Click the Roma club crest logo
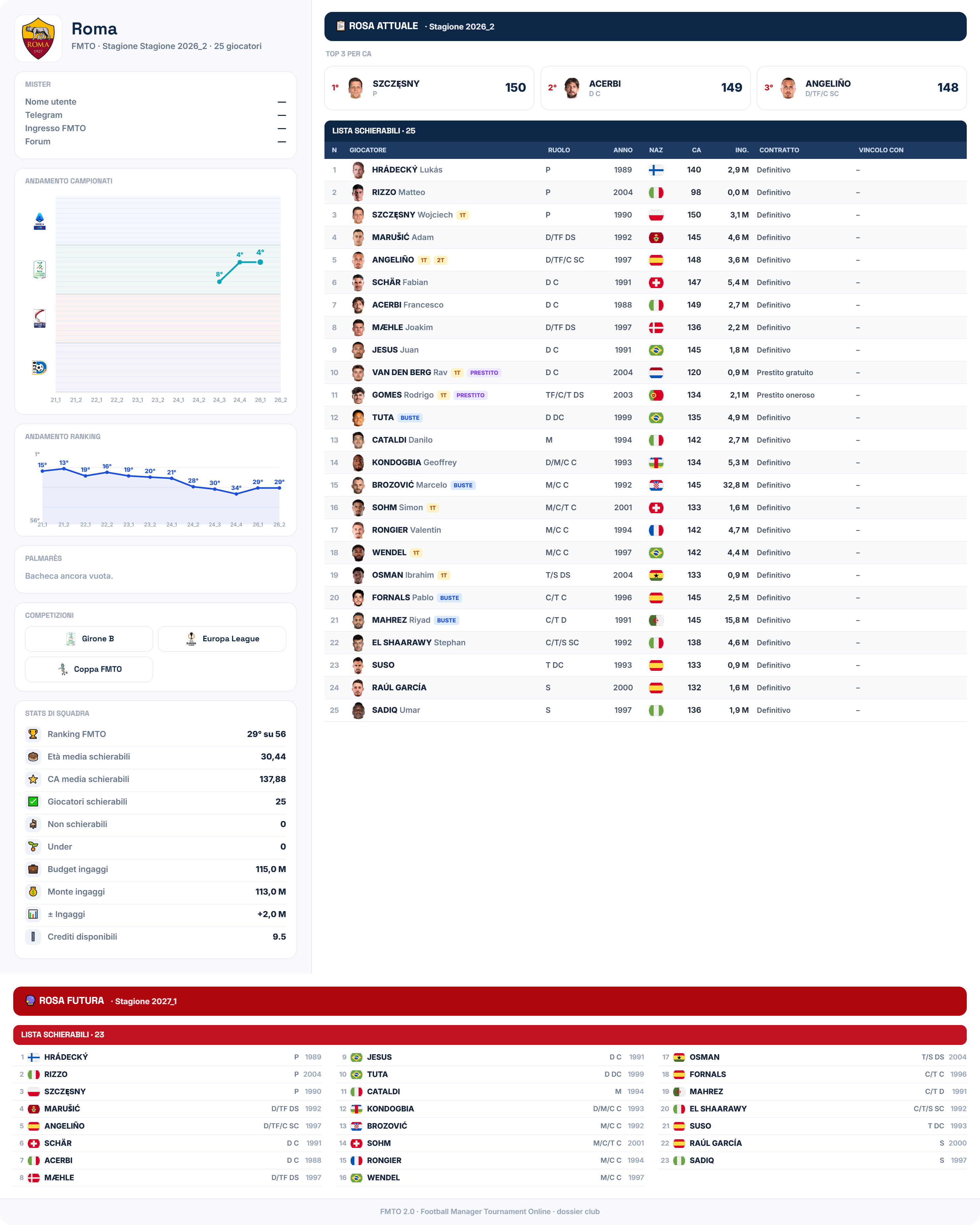This screenshot has width=980, height=1225. (x=38, y=39)
